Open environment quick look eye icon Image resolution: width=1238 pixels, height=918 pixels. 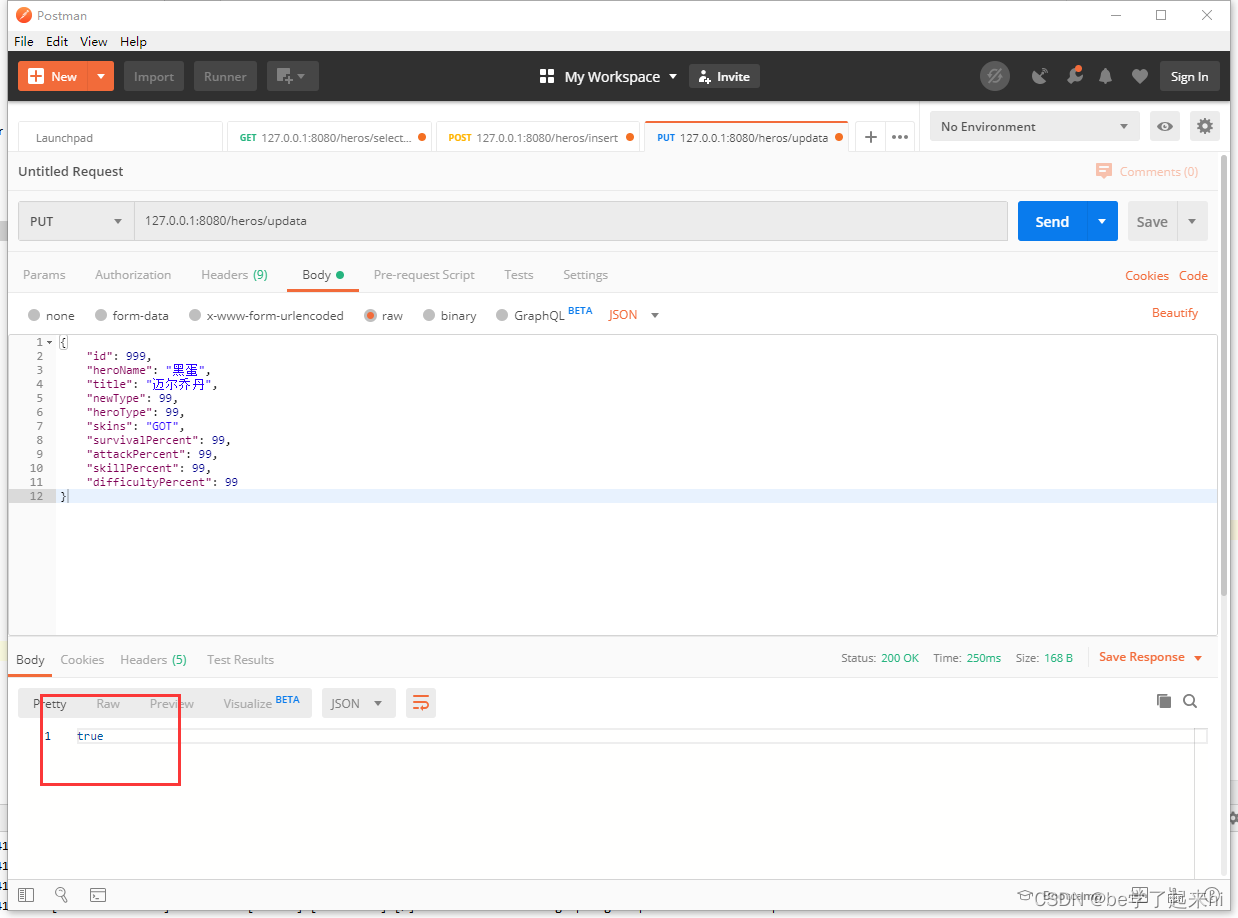click(x=1164, y=127)
